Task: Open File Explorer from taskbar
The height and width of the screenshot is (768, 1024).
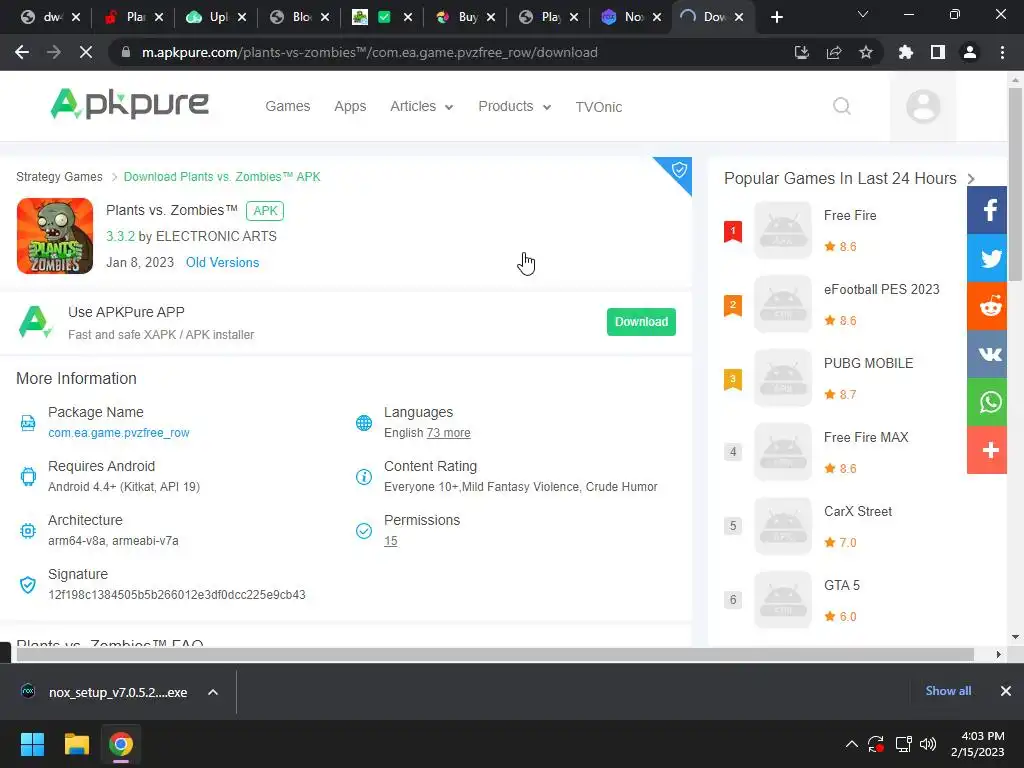Action: [x=76, y=744]
